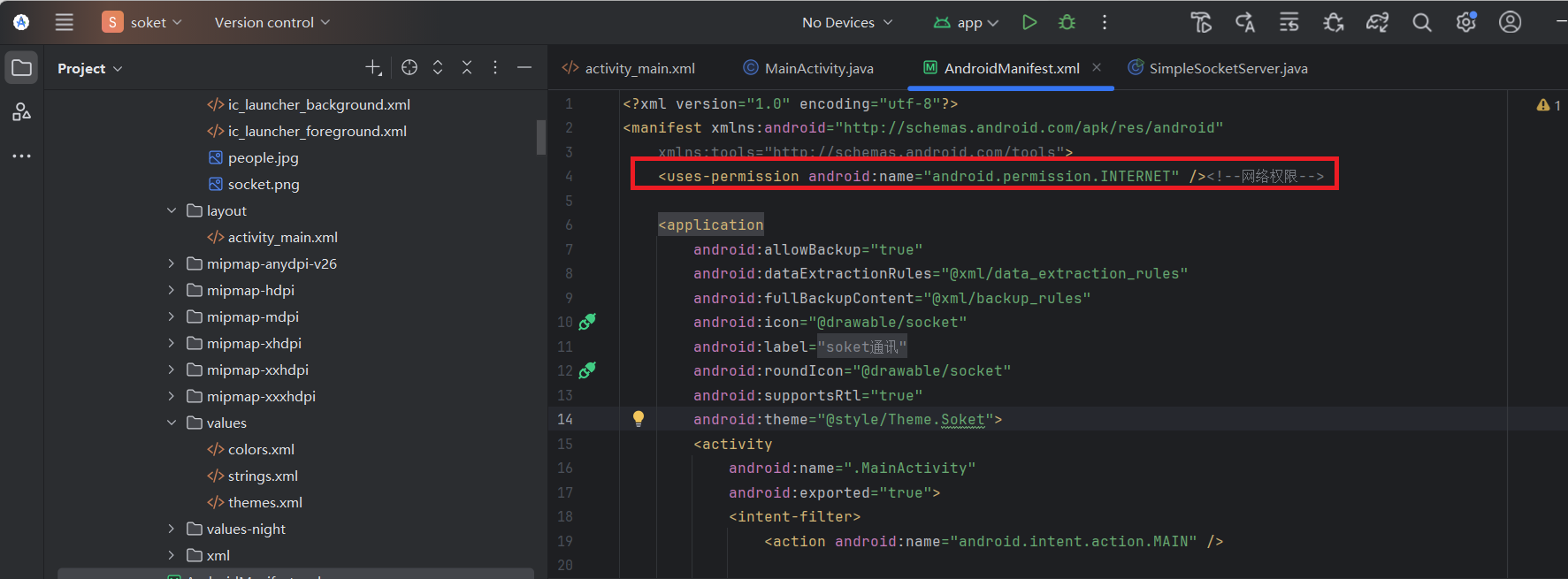Viewport: 1568px width, 579px height.
Task: Click the line 10 gutter resource icon
Action: [587, 322]
